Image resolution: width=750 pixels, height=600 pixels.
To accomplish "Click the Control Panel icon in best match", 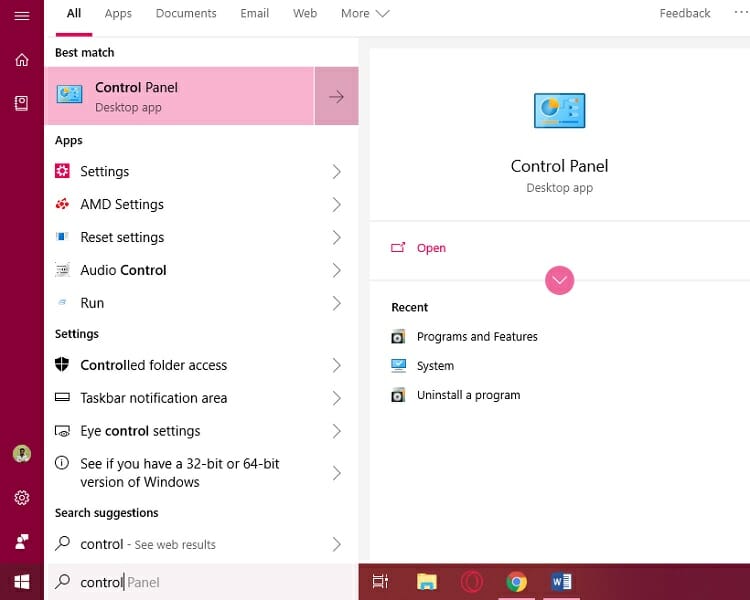I will pos(69,94).
